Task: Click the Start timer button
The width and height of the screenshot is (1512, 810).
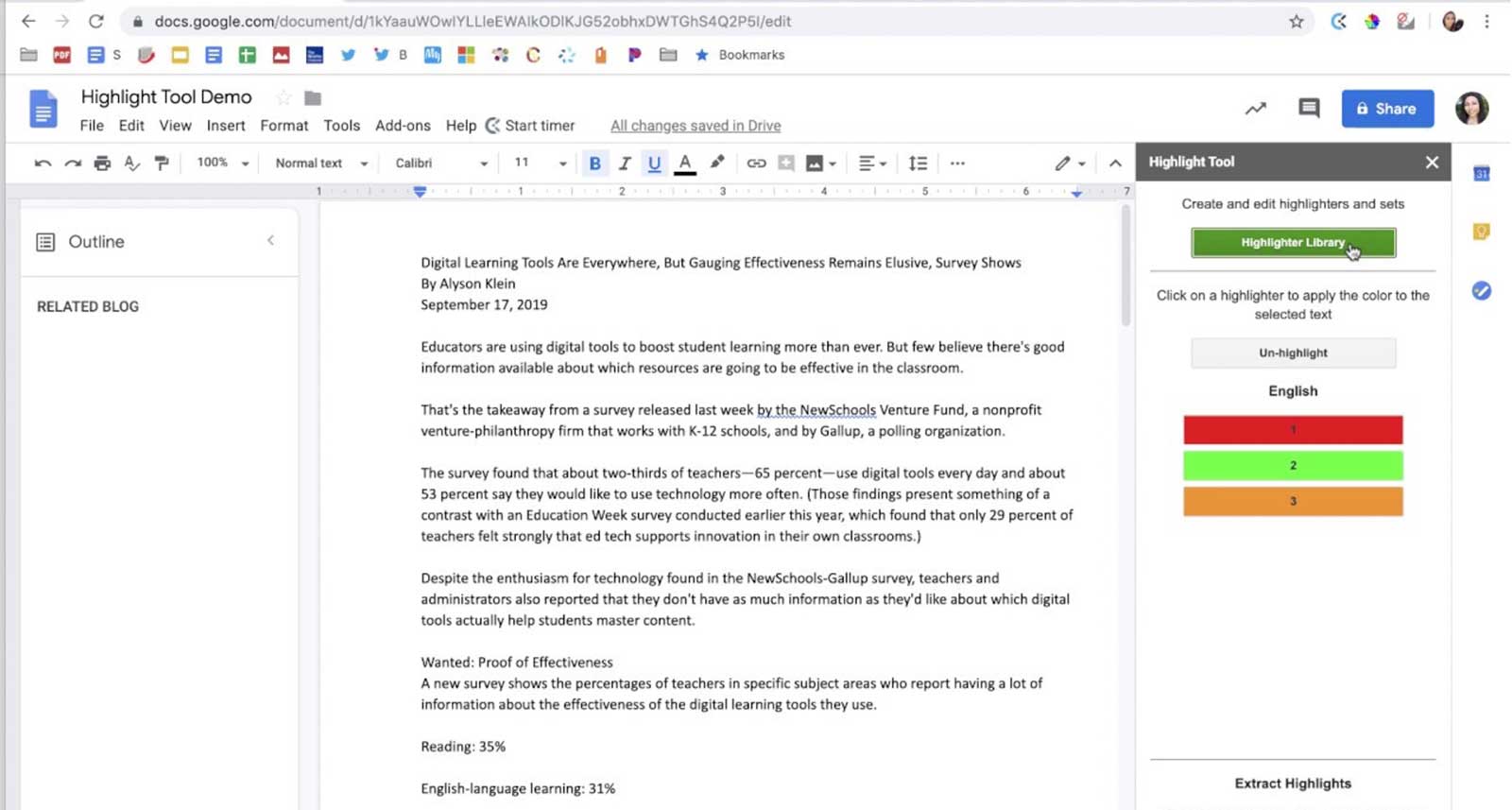Action: click(530, 126)
